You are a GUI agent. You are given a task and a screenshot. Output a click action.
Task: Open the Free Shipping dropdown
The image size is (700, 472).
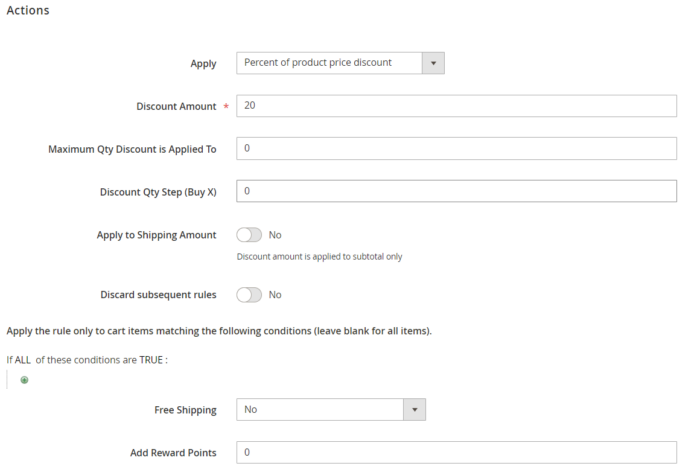coord(331,409)
